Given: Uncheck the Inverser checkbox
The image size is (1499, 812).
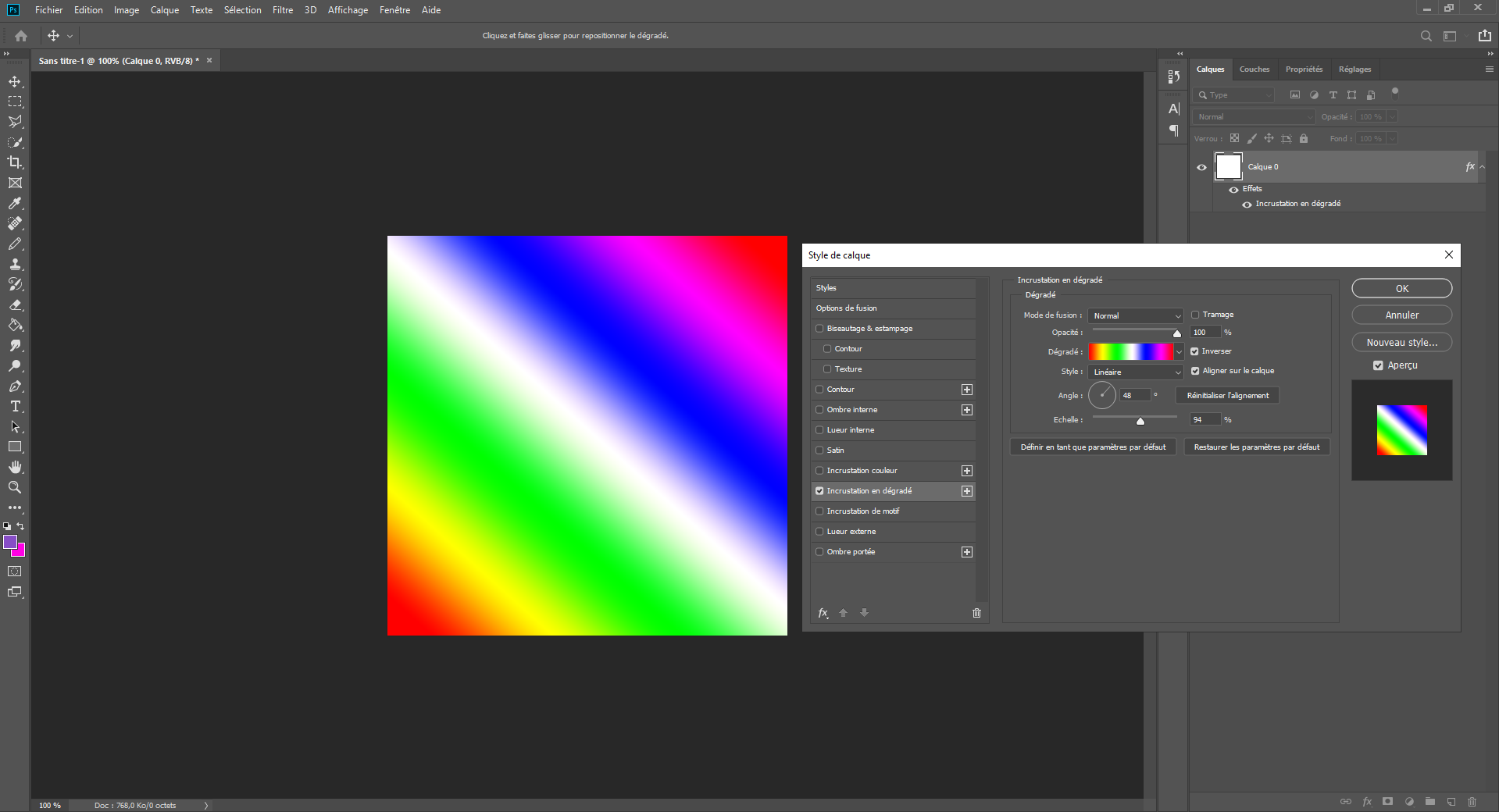Looking at the screenshot, I should pos(1194,351).
